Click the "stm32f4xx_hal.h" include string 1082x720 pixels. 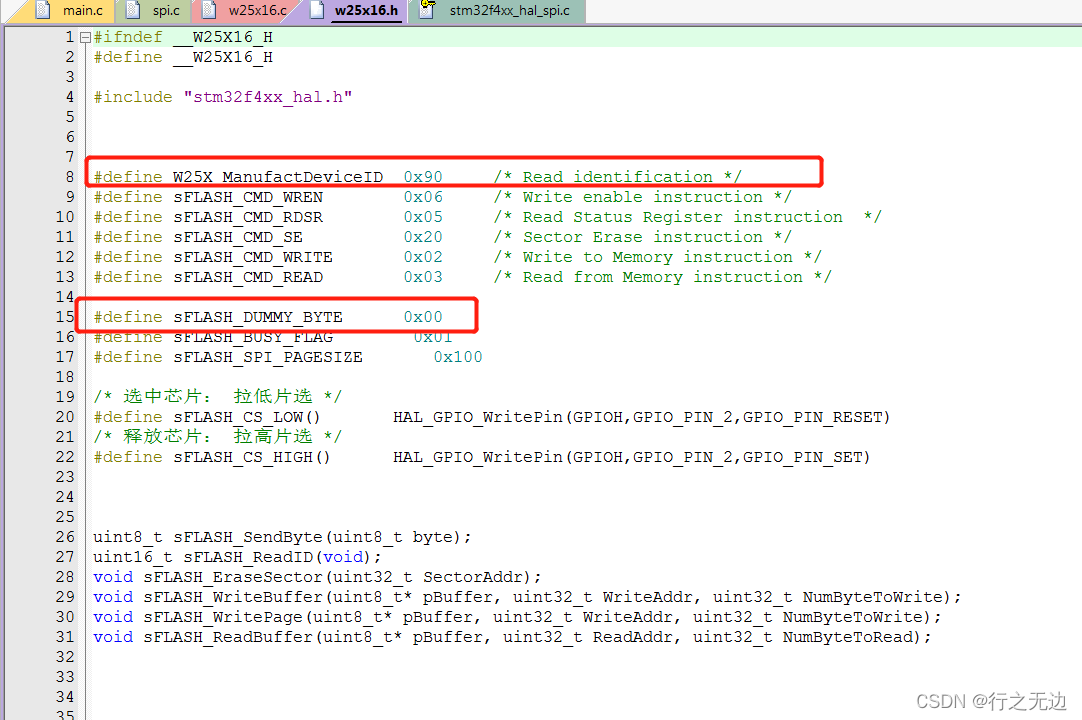268,97
